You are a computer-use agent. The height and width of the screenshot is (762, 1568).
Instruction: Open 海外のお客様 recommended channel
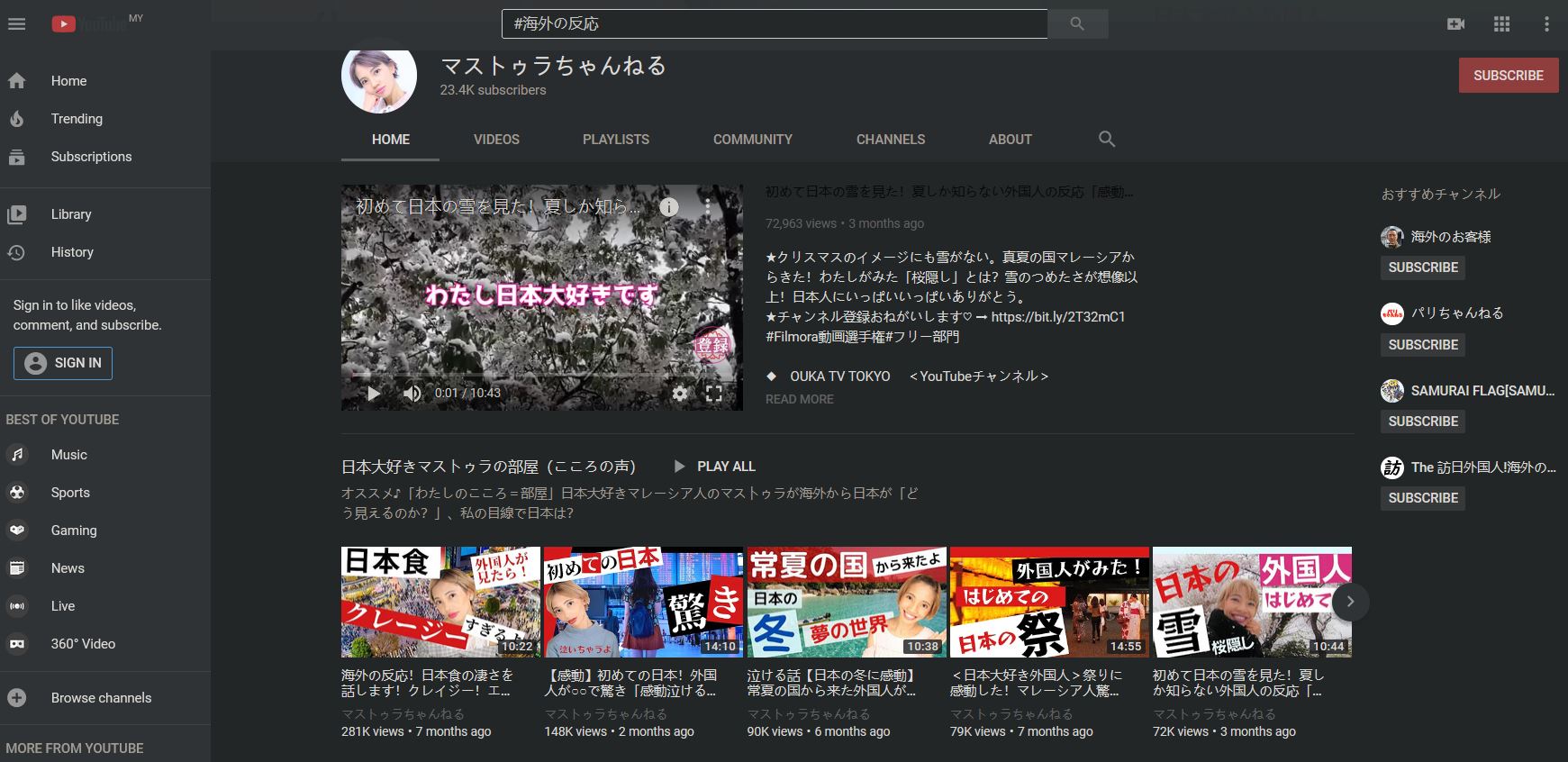1451,237
